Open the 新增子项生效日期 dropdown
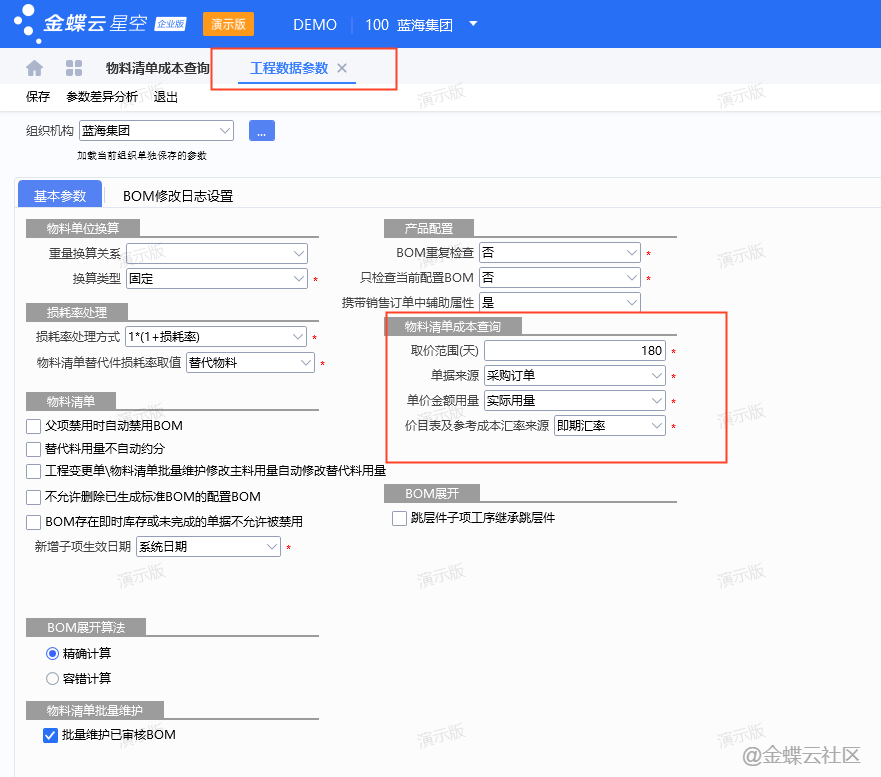 pos(272,547)
